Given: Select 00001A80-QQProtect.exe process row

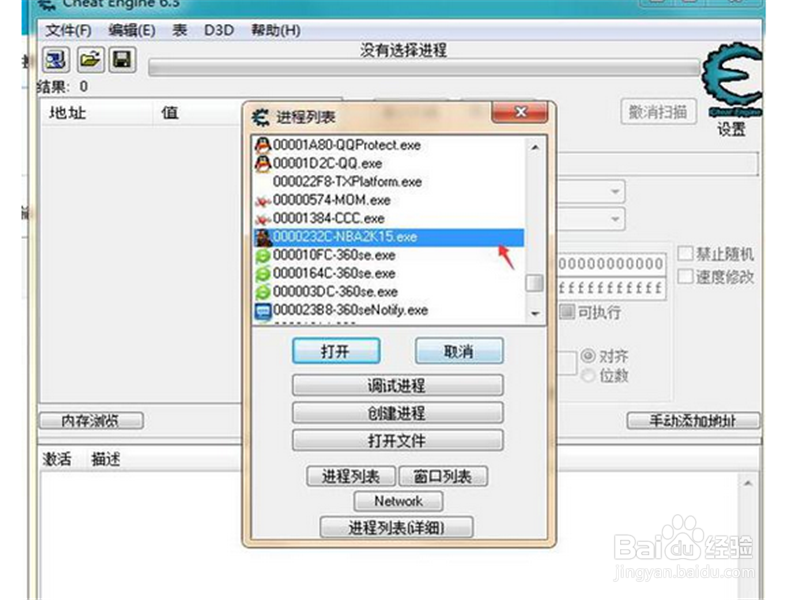Looking at the screenshot, I should (x=389, y=145).
